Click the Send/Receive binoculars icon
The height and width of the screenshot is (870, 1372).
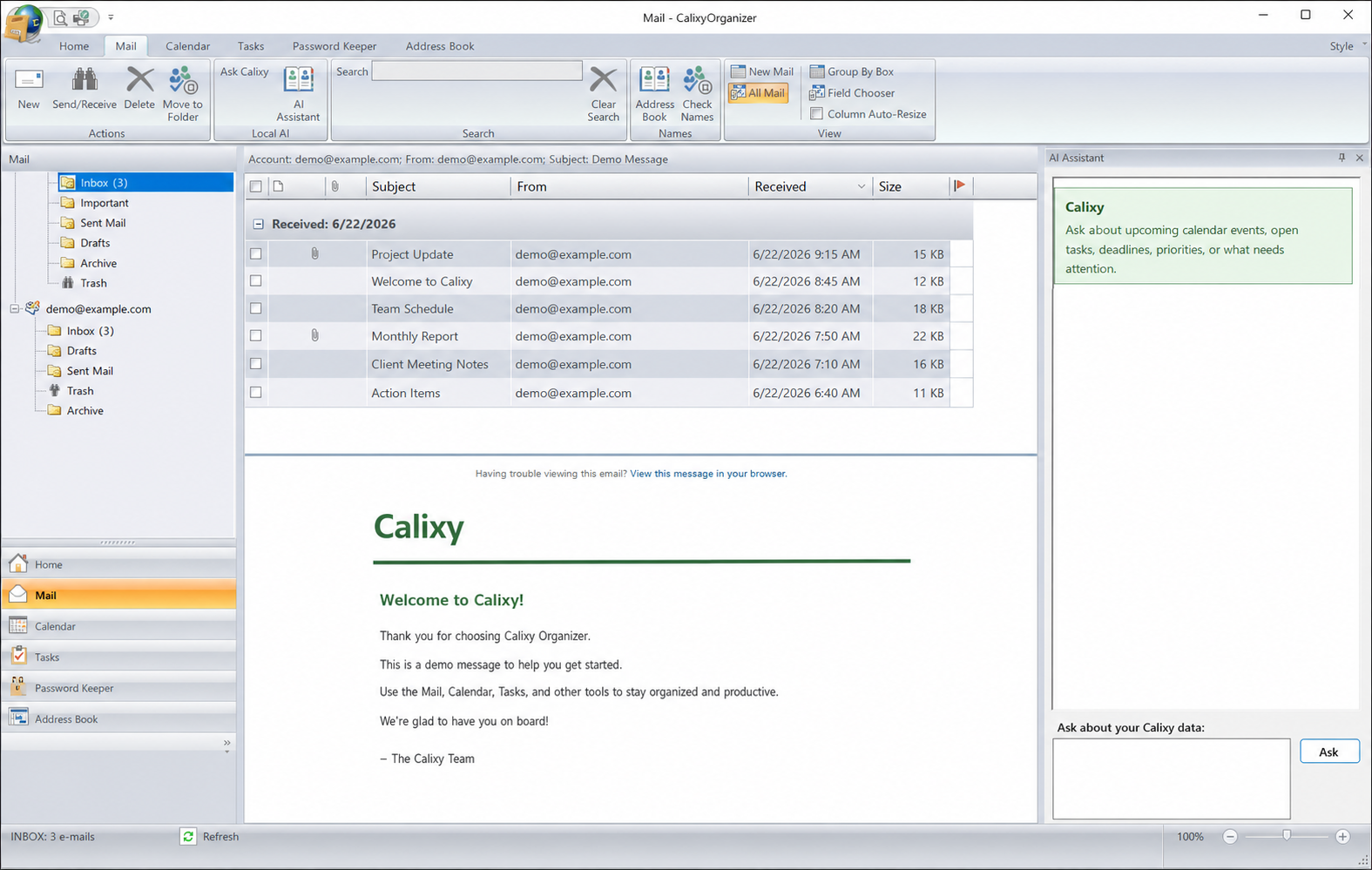coord(84,79)
